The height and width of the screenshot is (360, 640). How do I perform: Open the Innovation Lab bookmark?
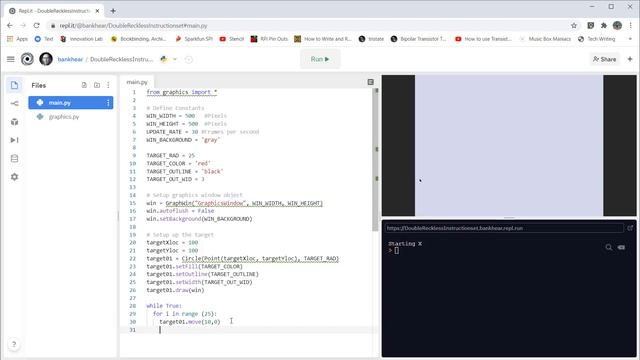point(81,39)
